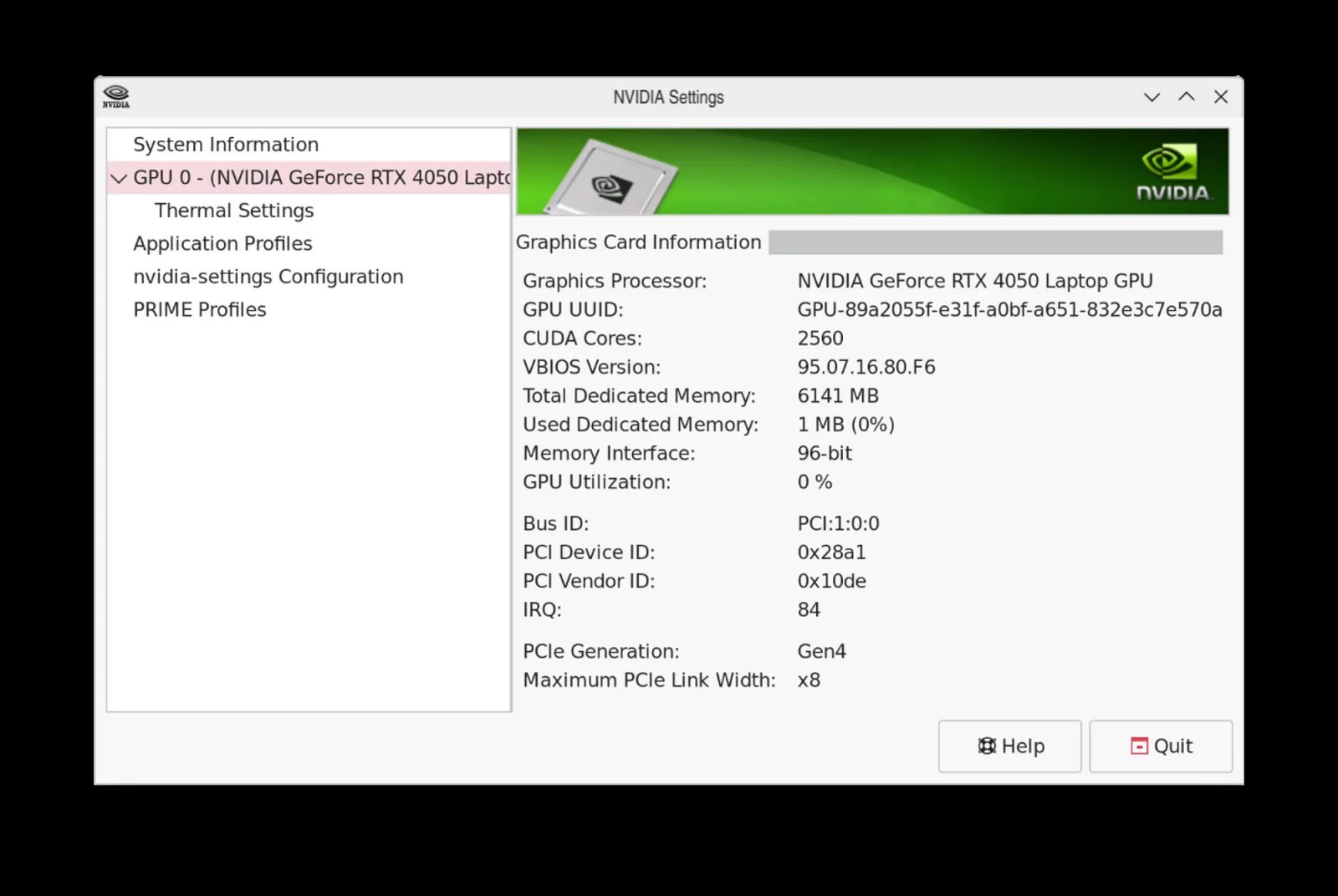Screen dimensions: 1338x896
Task: Click the NVIDIA logo icon in title bar
Action: (x=116, y=97)
